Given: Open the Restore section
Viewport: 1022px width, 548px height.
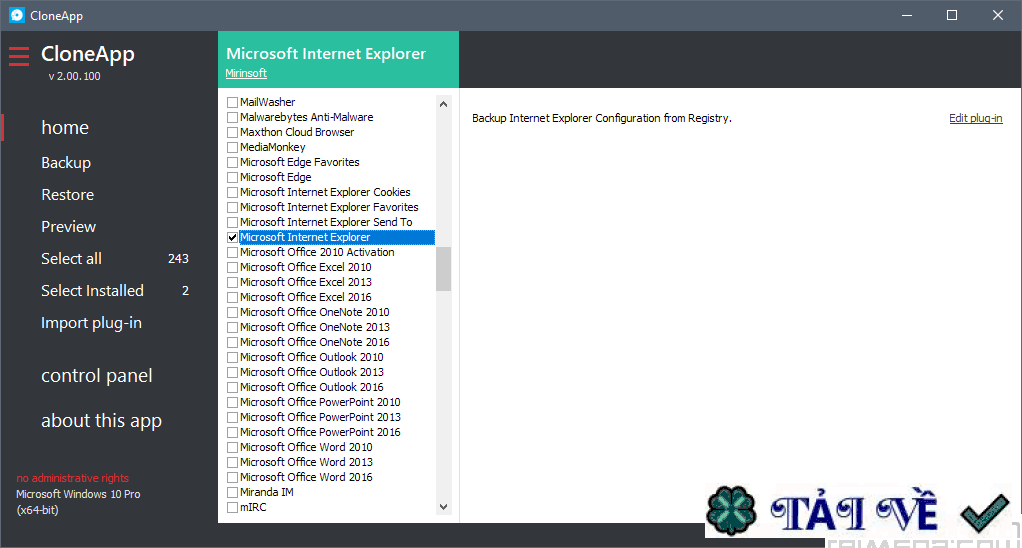Looking at the screenshot, I should tap(67, 195).
